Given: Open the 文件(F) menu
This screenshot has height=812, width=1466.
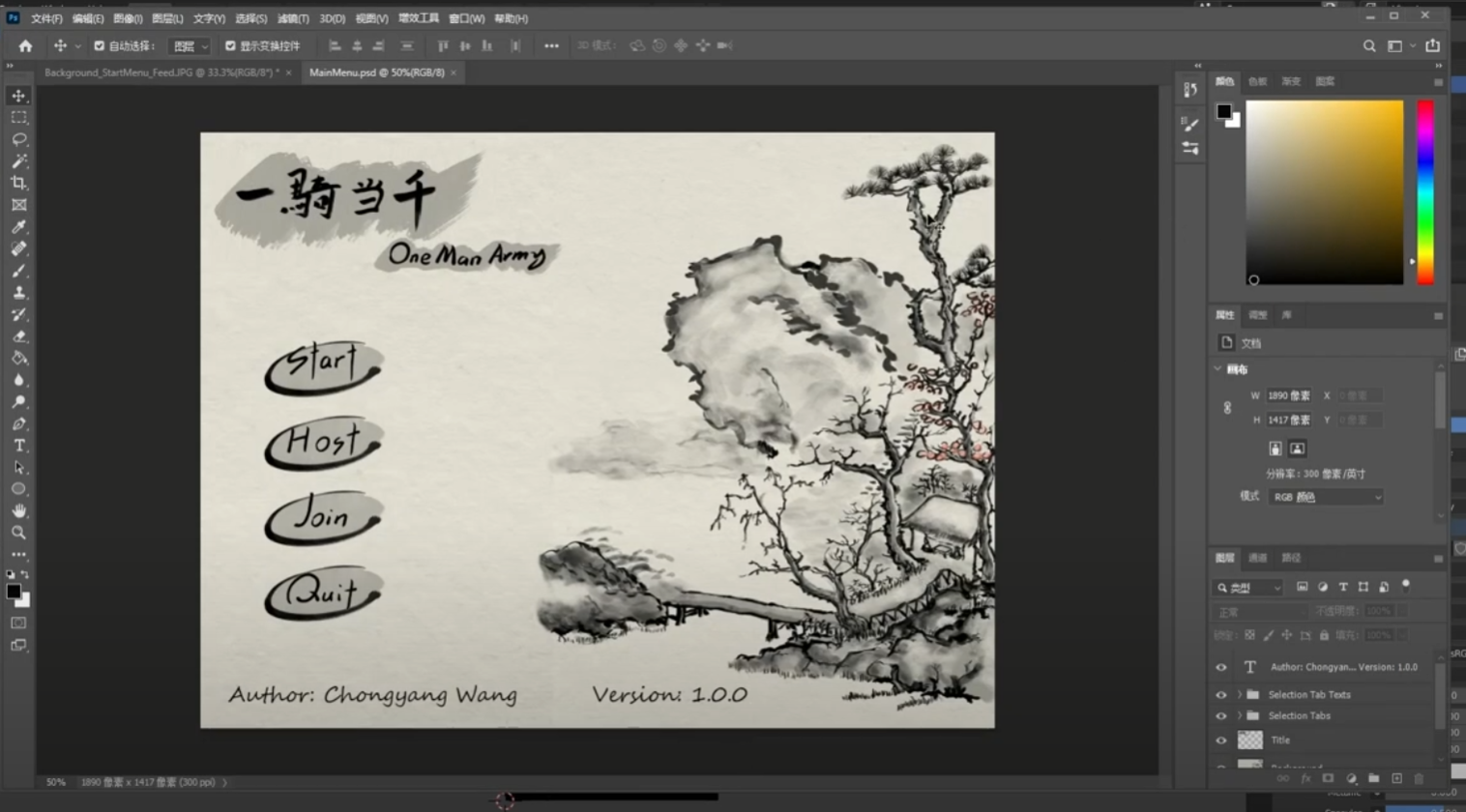Looking at the screenshot, I should click(x=46, y=18).
